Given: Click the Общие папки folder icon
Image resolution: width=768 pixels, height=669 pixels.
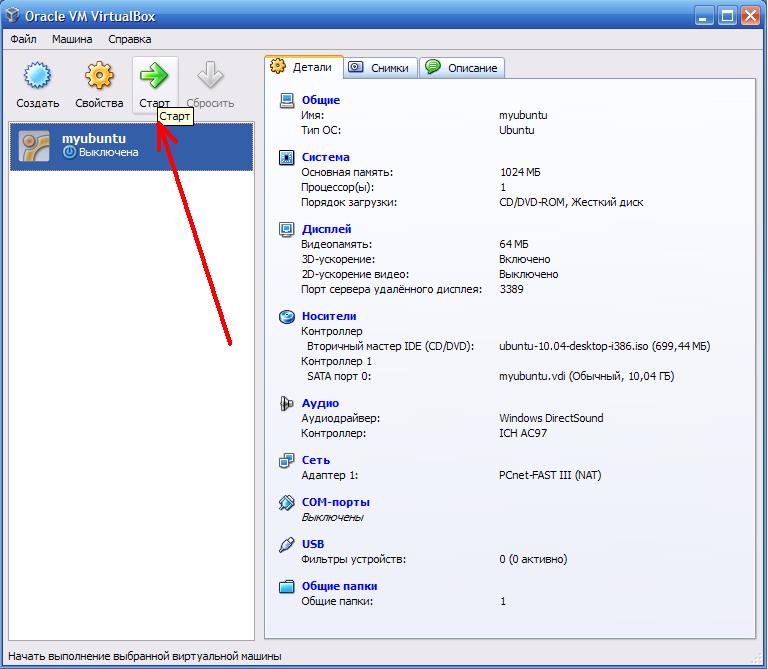Looking at the screenshot, I should [x=287, y=586].
